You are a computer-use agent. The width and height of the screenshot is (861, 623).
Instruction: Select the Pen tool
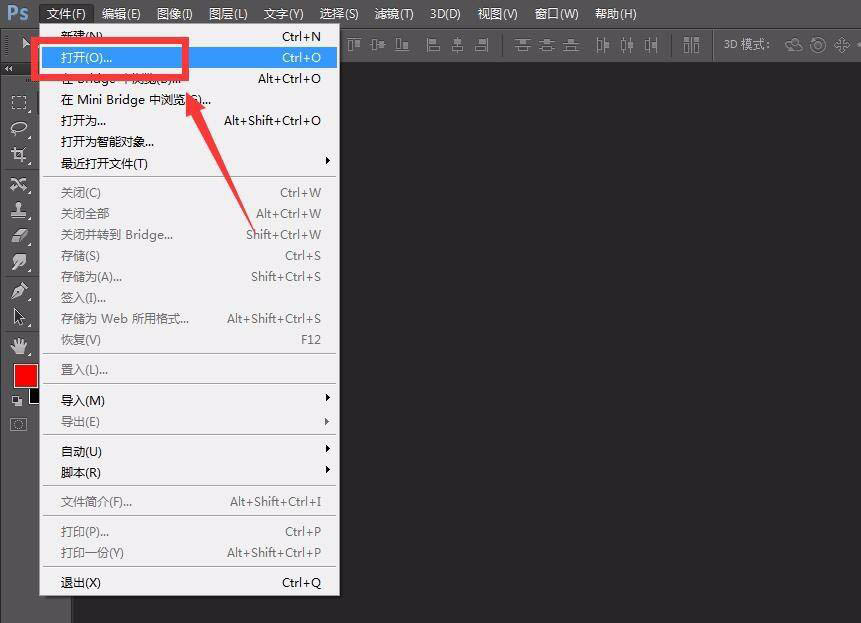17,291
